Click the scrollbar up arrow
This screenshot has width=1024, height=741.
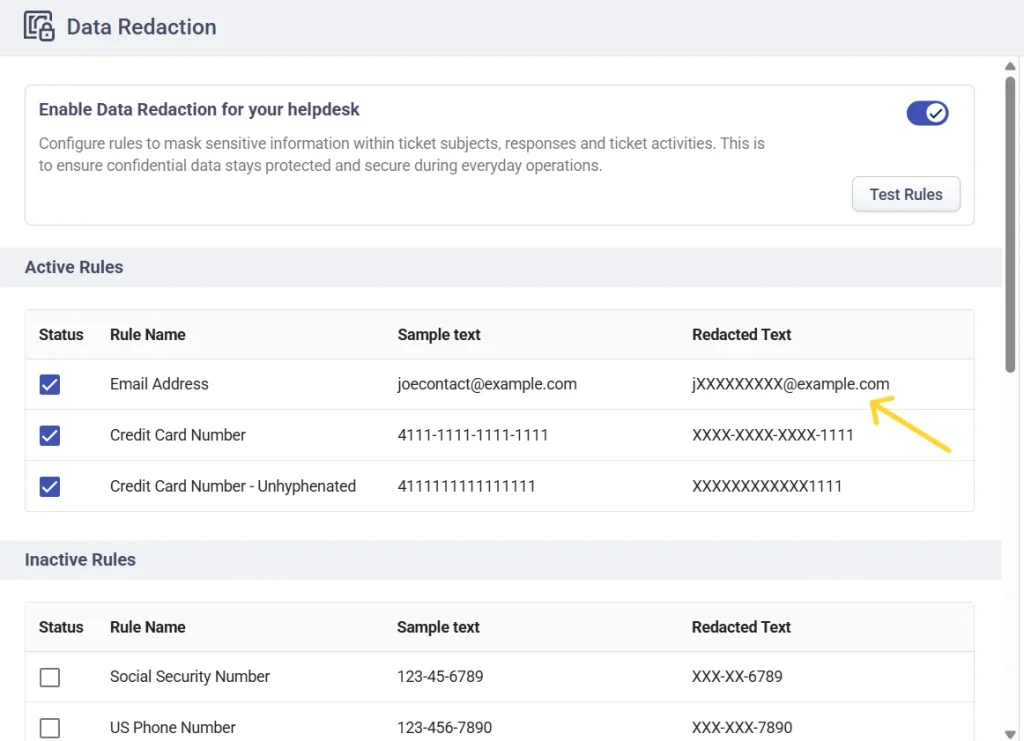(x=1010, y=66)
